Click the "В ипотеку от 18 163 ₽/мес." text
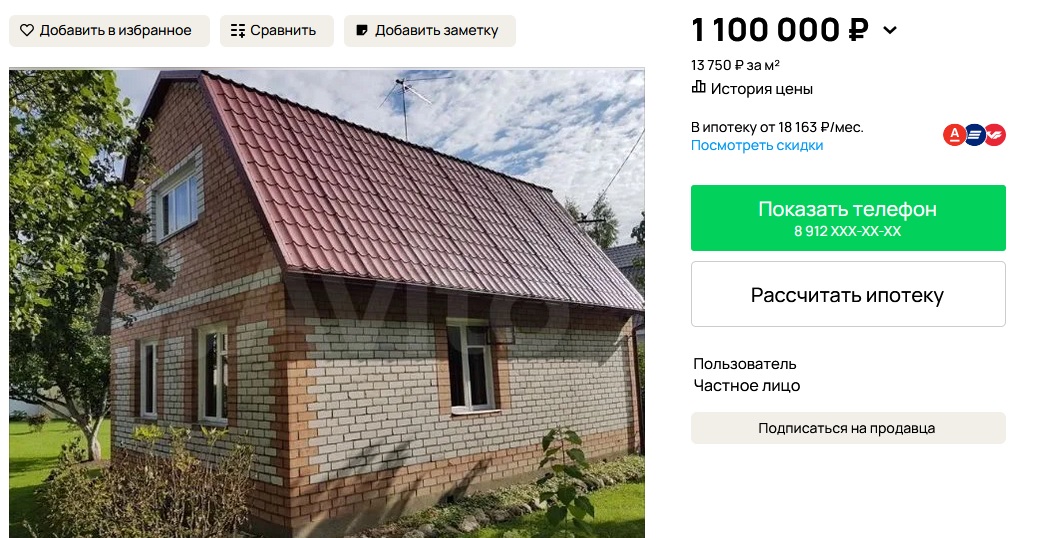The width and height of the screenshot is (1038, 538). pyautogui.click(x=777, y=128)
